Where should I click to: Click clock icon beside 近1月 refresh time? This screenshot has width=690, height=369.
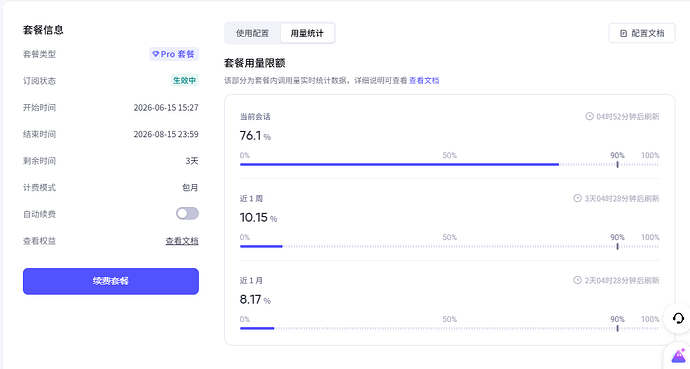(x=577, y=280)
